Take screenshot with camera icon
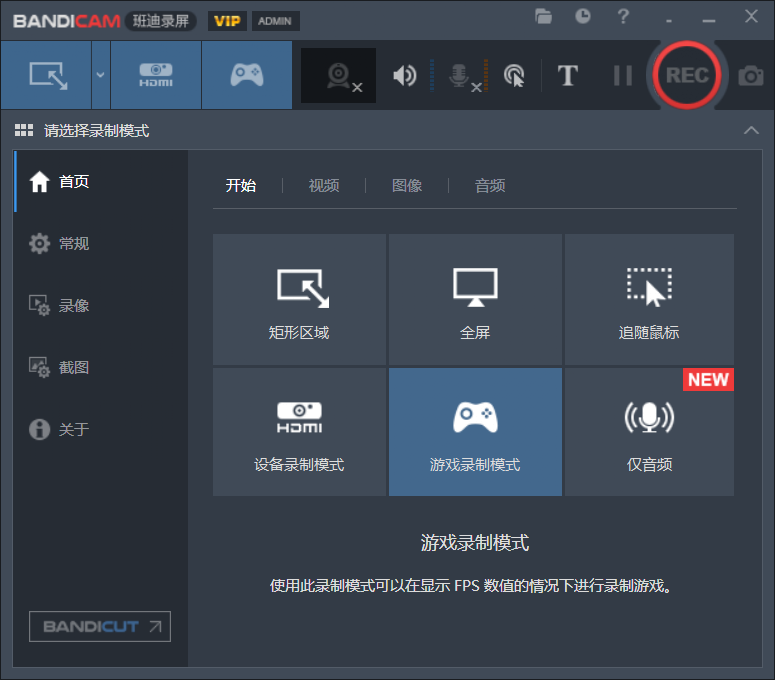The image size is (775, 680). [x=751, y=76]
